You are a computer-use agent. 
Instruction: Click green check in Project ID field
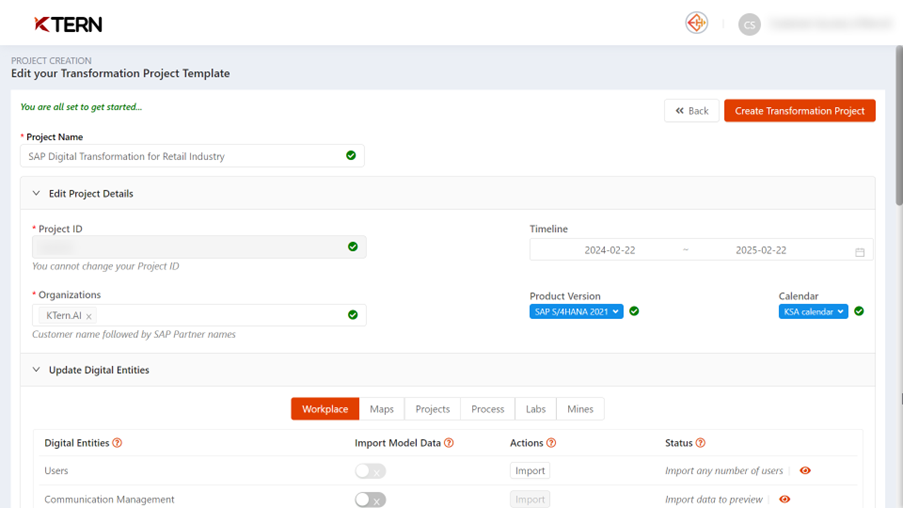point(353,247)
